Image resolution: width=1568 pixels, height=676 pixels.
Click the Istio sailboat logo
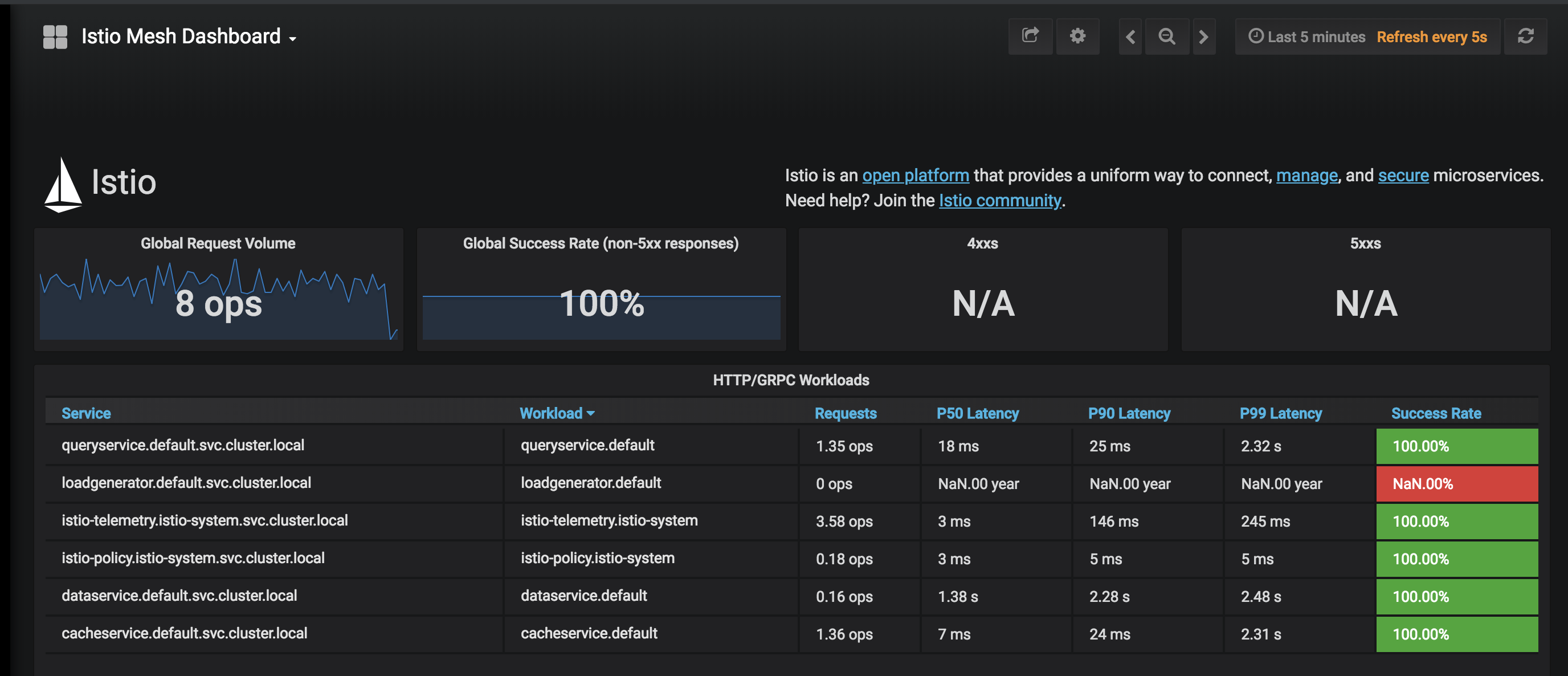coord(63,185)
